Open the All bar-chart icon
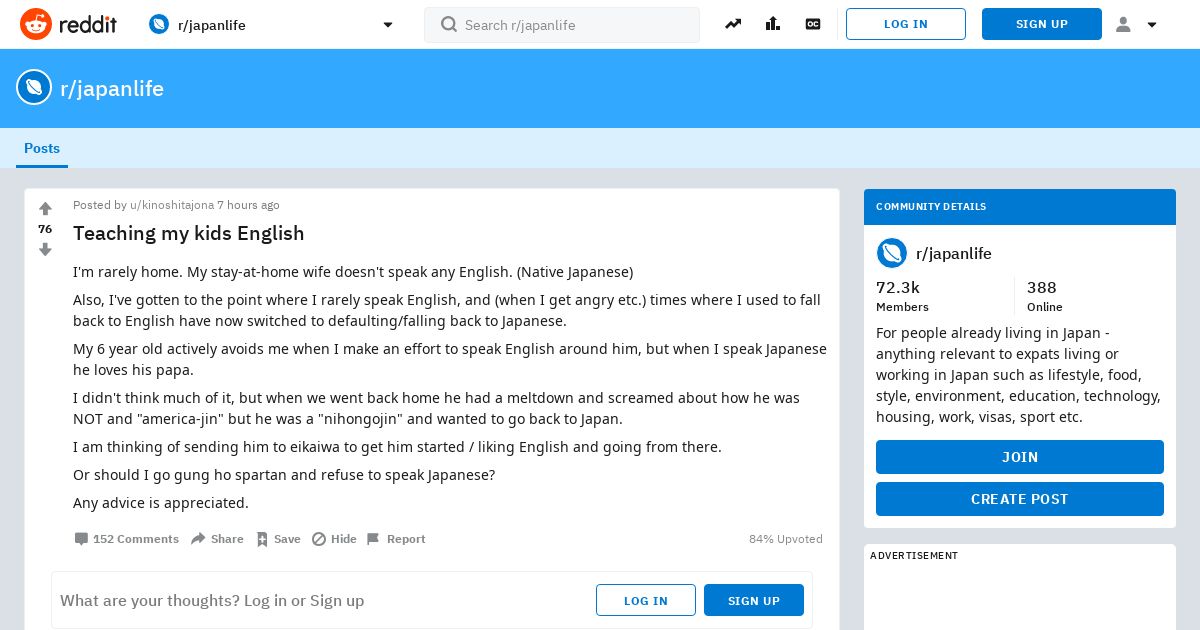This screenshot has width=1200, height=630. [x=773, y=24]
